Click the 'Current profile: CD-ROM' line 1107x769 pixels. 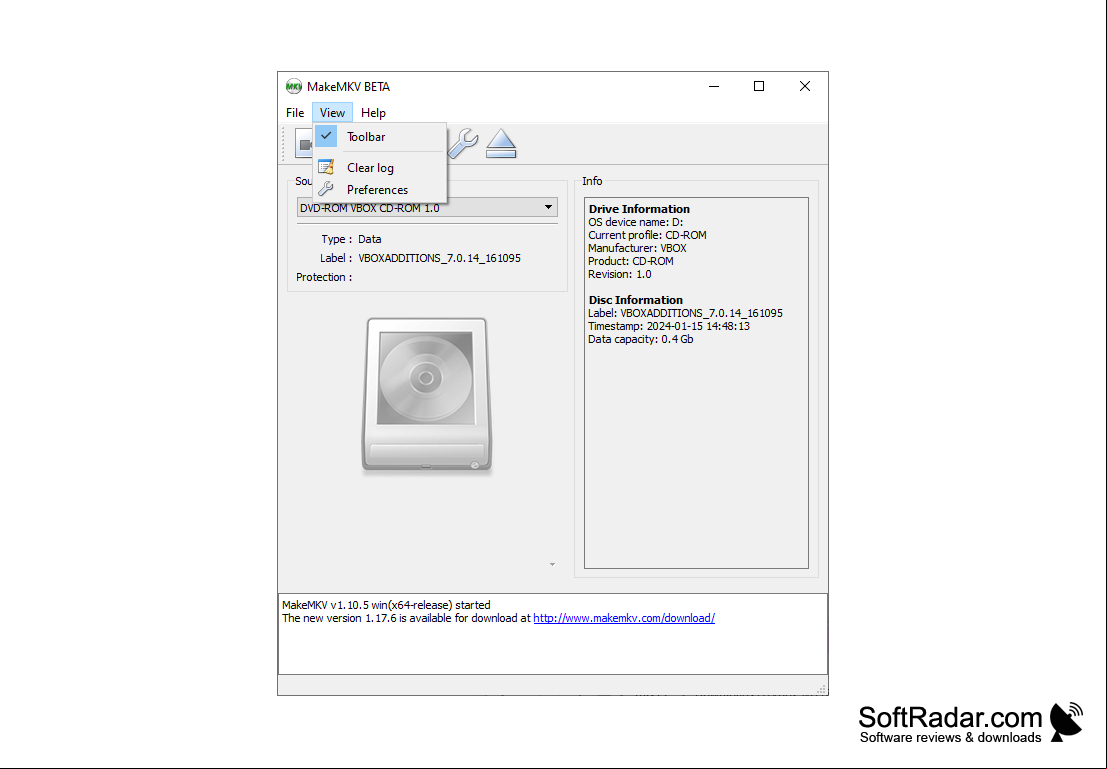point(647,235)
